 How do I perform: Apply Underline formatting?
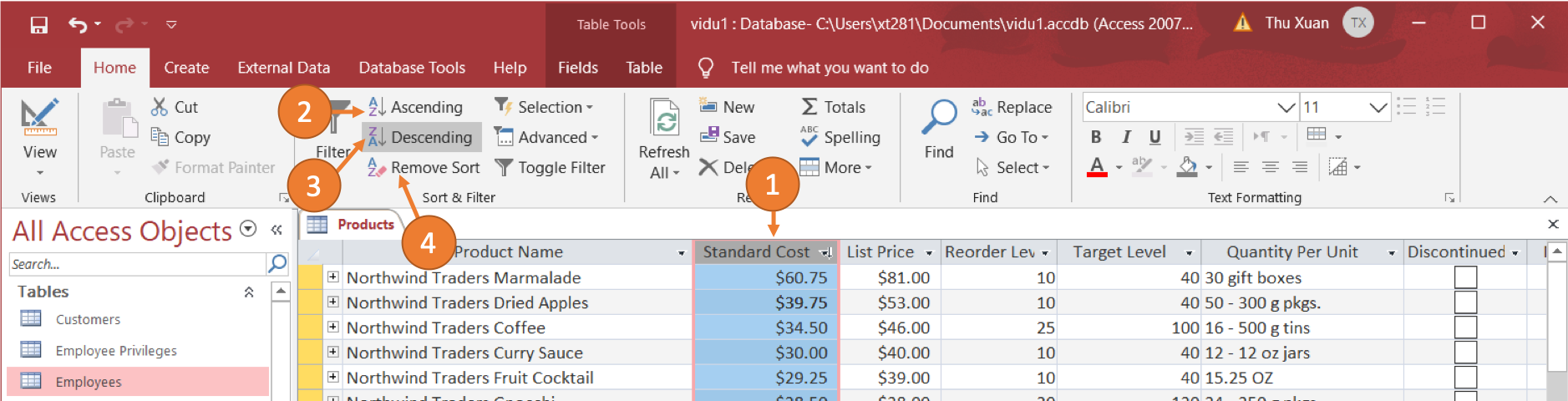[x=1155, y=137]
